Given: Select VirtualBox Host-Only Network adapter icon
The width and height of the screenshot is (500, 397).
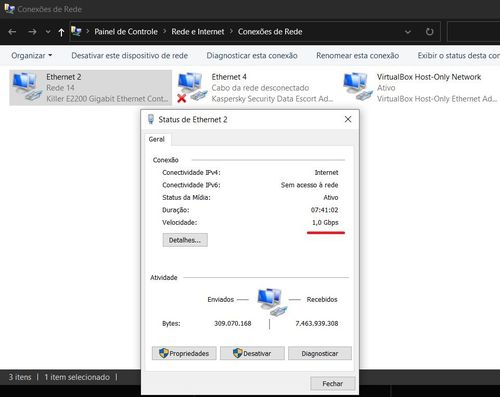Looking at the screenshot, I should (358, 86).
